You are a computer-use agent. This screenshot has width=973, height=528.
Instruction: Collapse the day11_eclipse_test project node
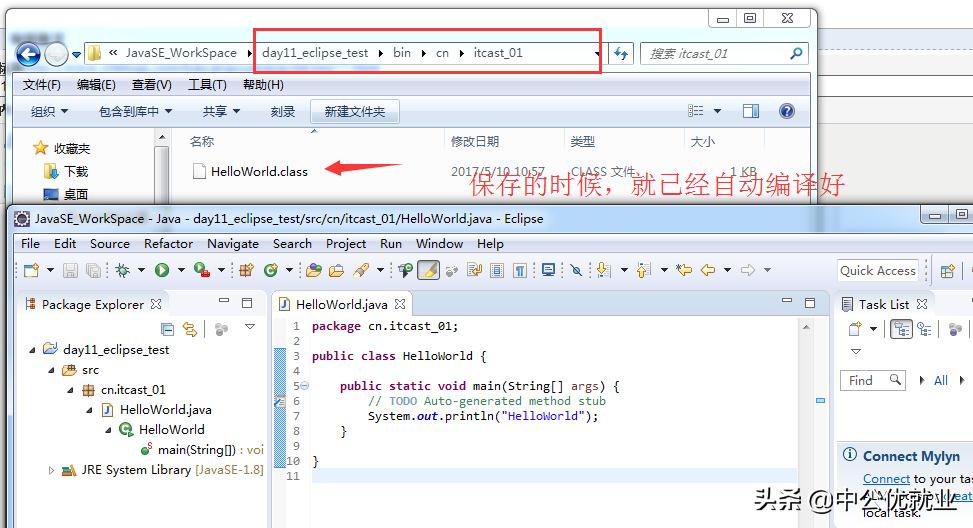click(32, 350)
